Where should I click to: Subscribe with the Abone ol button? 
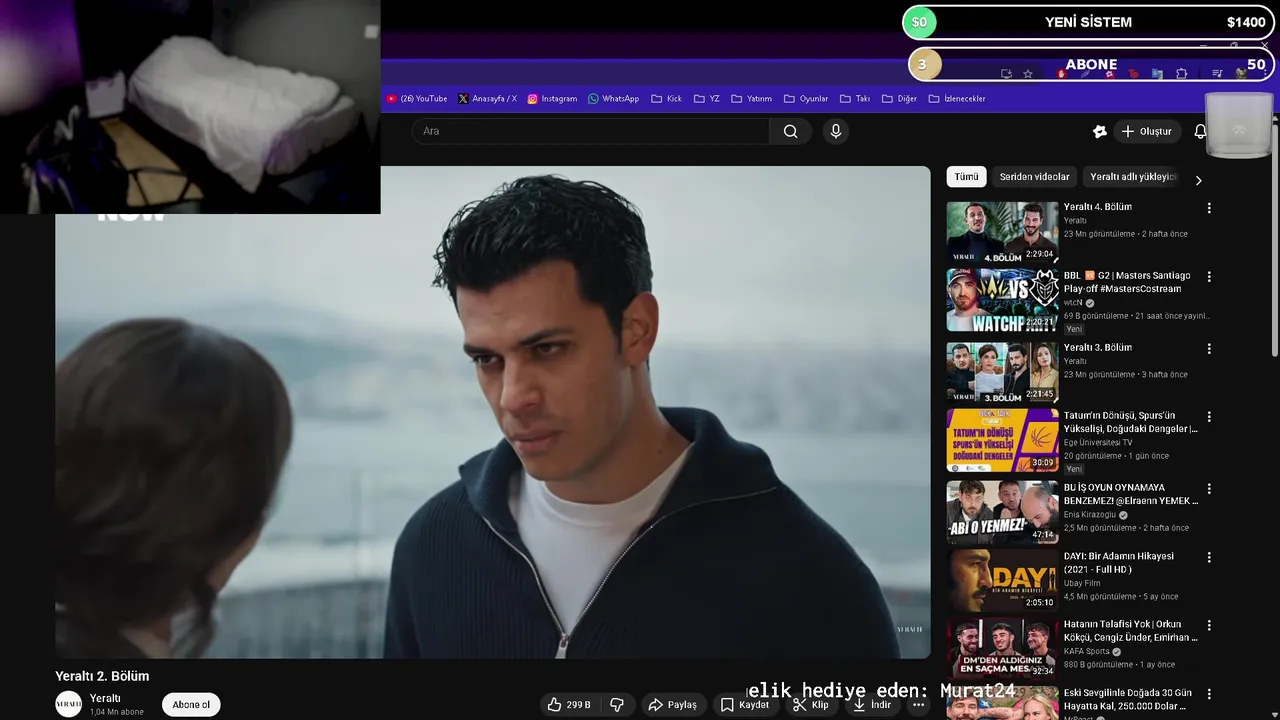(x=191, y=705)
